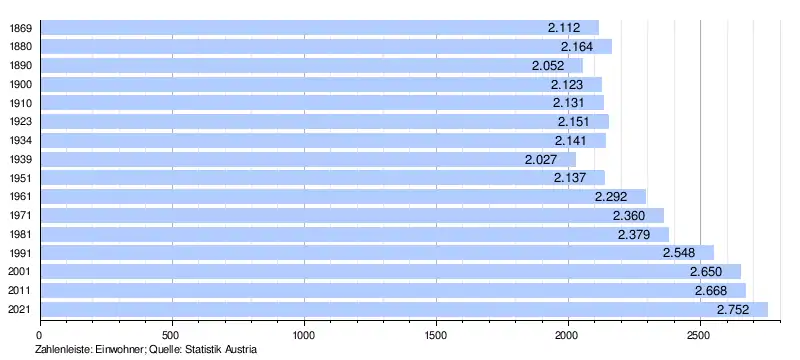
Task: Click the 500 axis tick label
Action: [172, 336]
